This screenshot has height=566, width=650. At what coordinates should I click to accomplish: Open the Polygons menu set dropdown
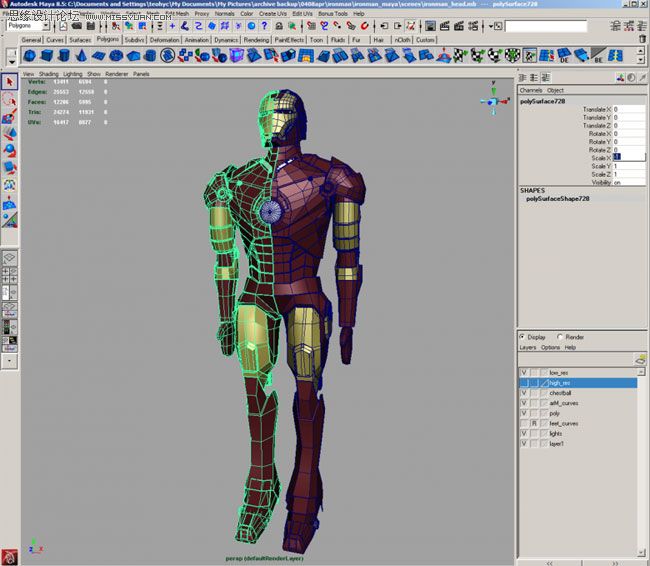pos(28,25)
